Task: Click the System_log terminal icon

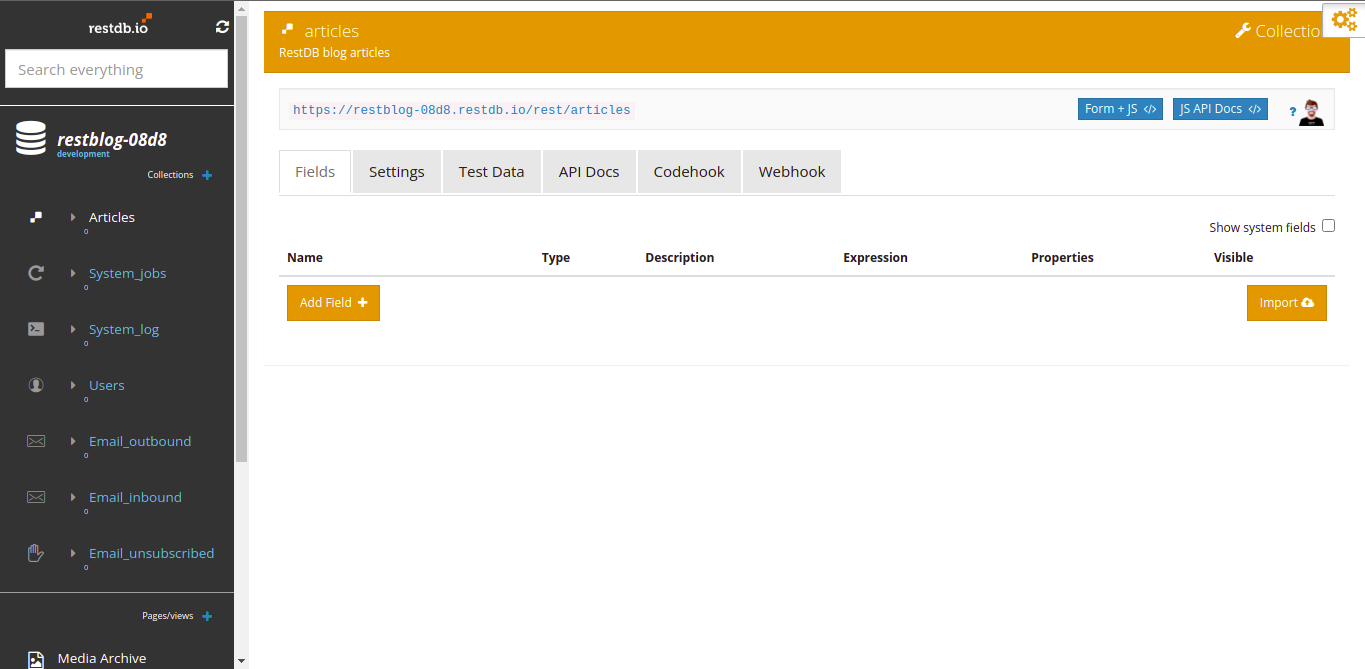Action: [x=36, y=329]
